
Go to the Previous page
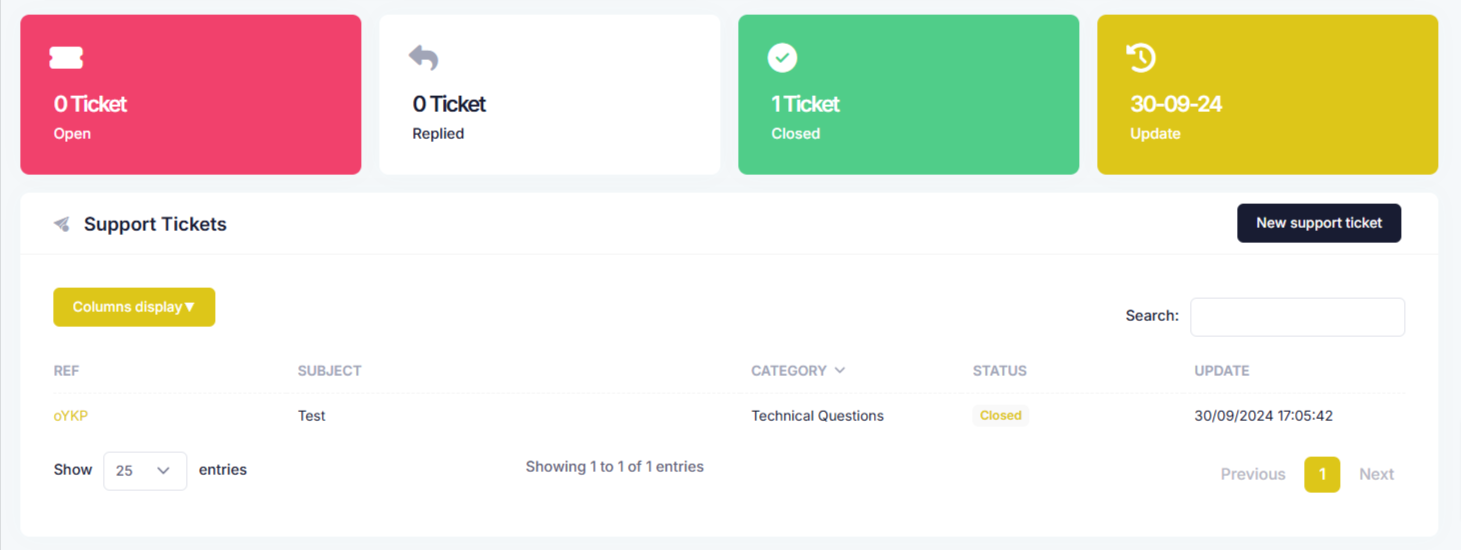tap(1253, 474)
